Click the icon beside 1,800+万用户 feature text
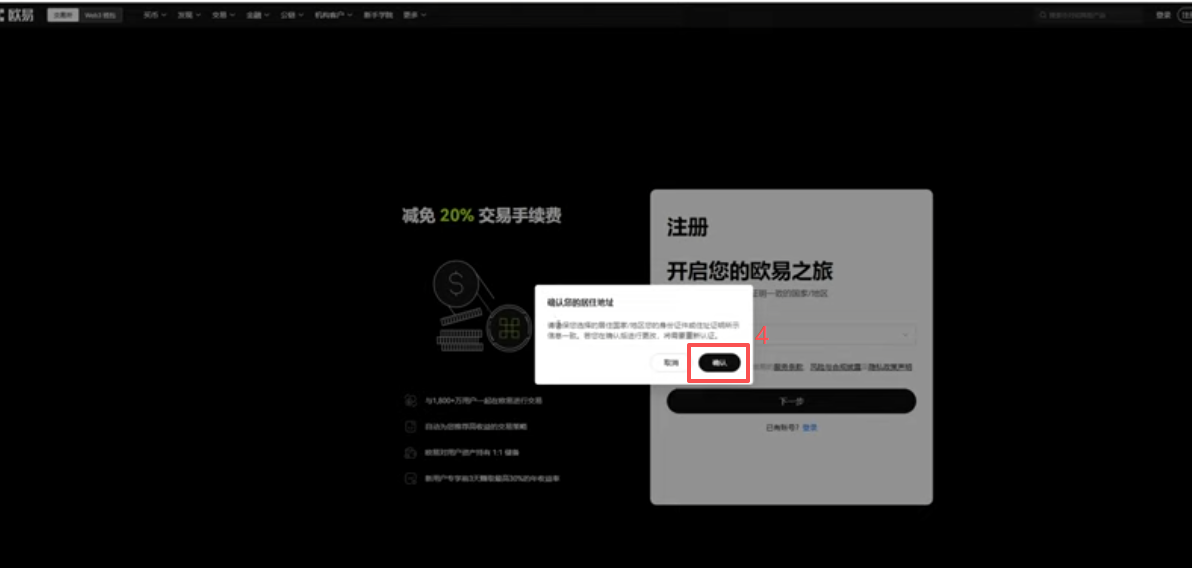This screenshot has height=568, width=1192. click(x=411, y=400)
